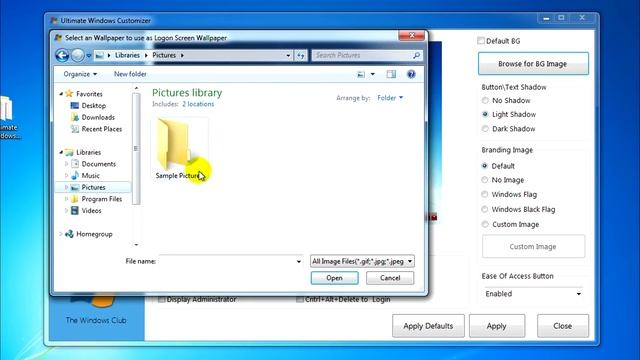Click Apply Defaults button
The height and width of the screenshot is (360, 640).
[x=428, y=326]
